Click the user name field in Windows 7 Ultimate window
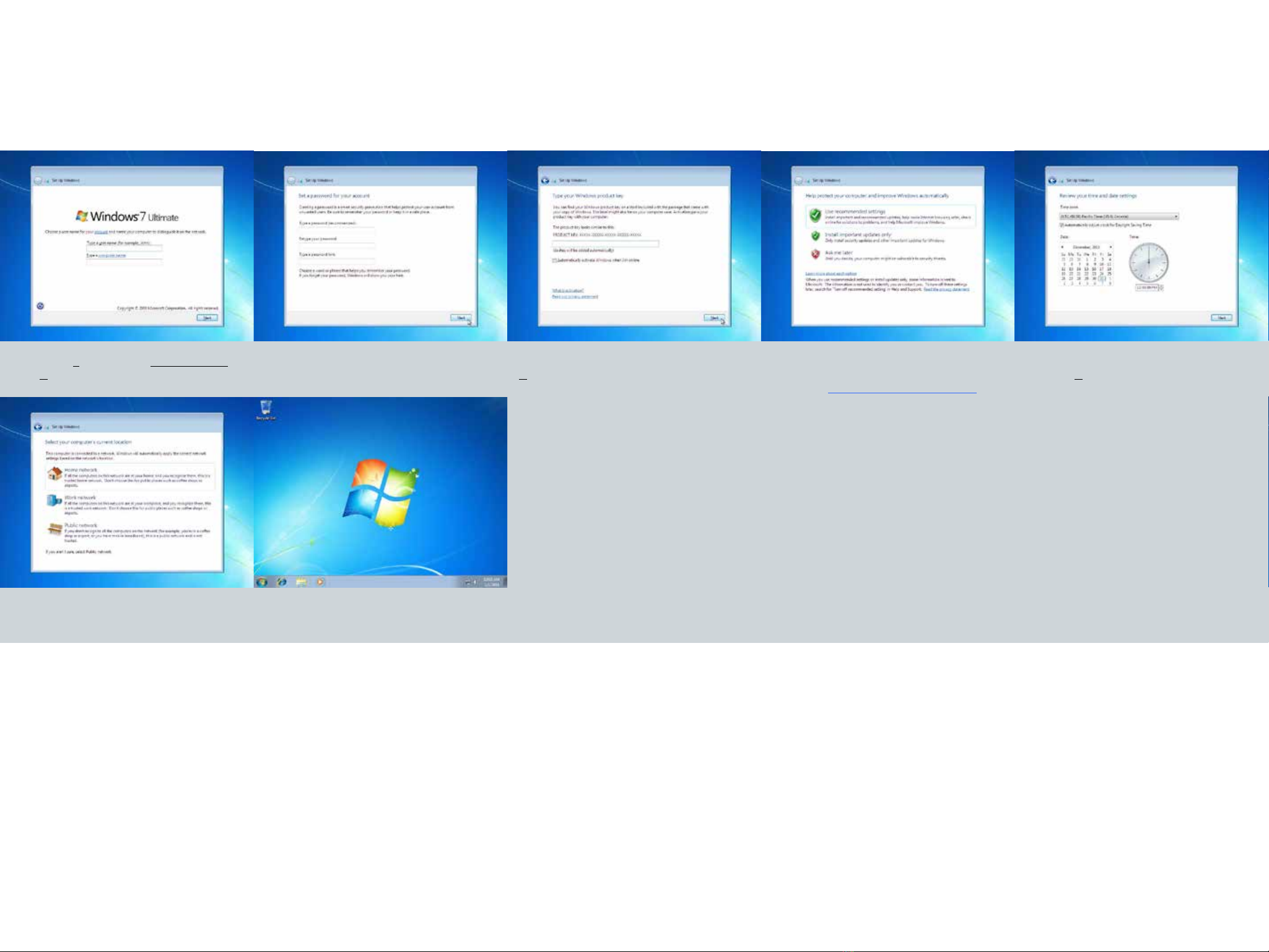This screenshot has height=952, width=1269. click(124, 248)
